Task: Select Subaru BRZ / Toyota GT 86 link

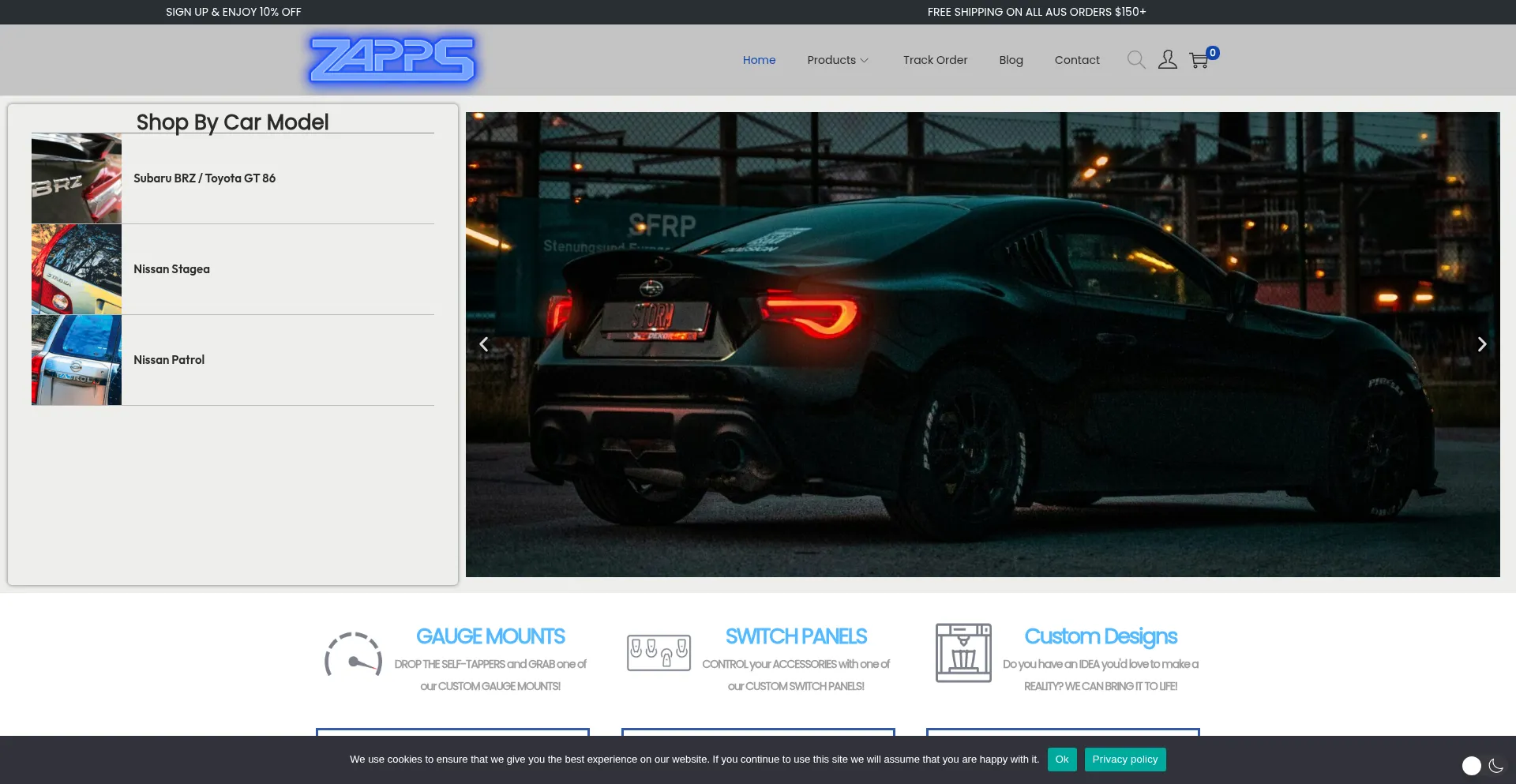Action: pyautogui.click(x=205, y=178)
